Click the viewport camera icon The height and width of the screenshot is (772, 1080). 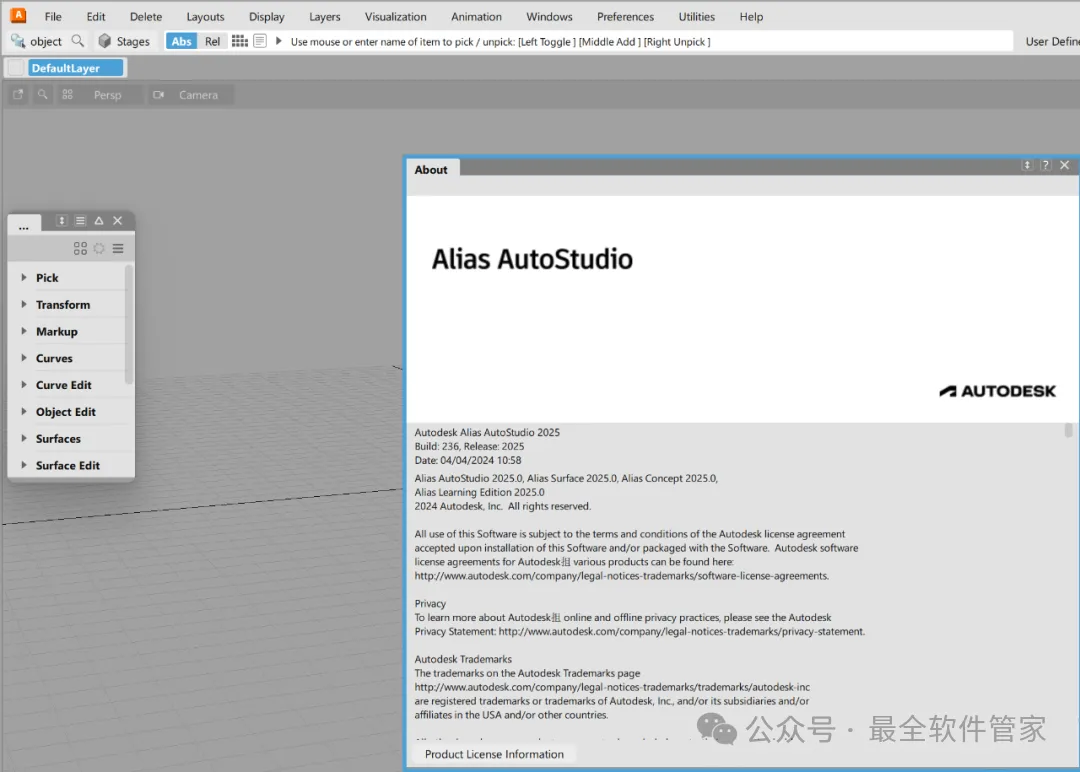pyautogui.click(x=158, y=94)
